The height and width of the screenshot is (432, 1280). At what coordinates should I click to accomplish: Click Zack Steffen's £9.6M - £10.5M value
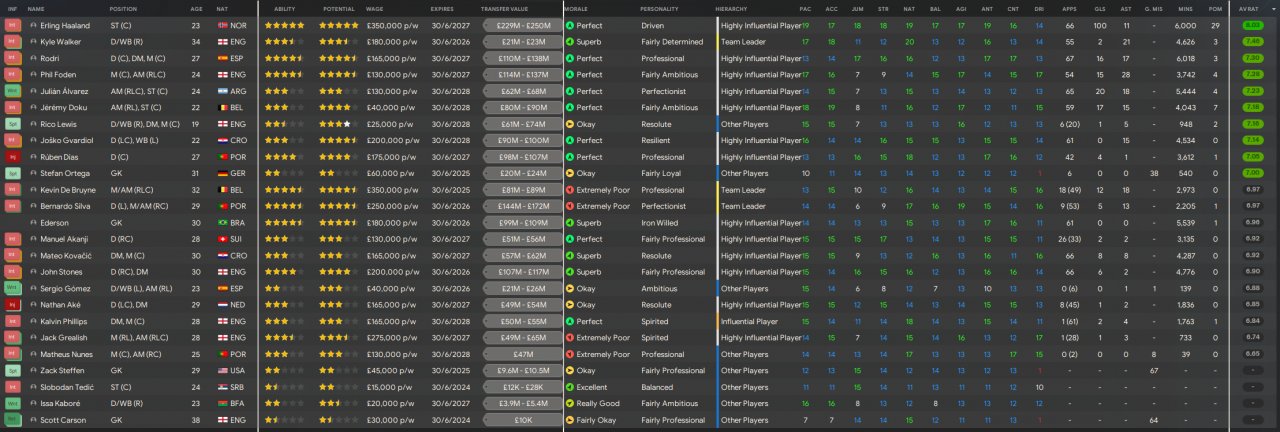(x=522, y=371)
